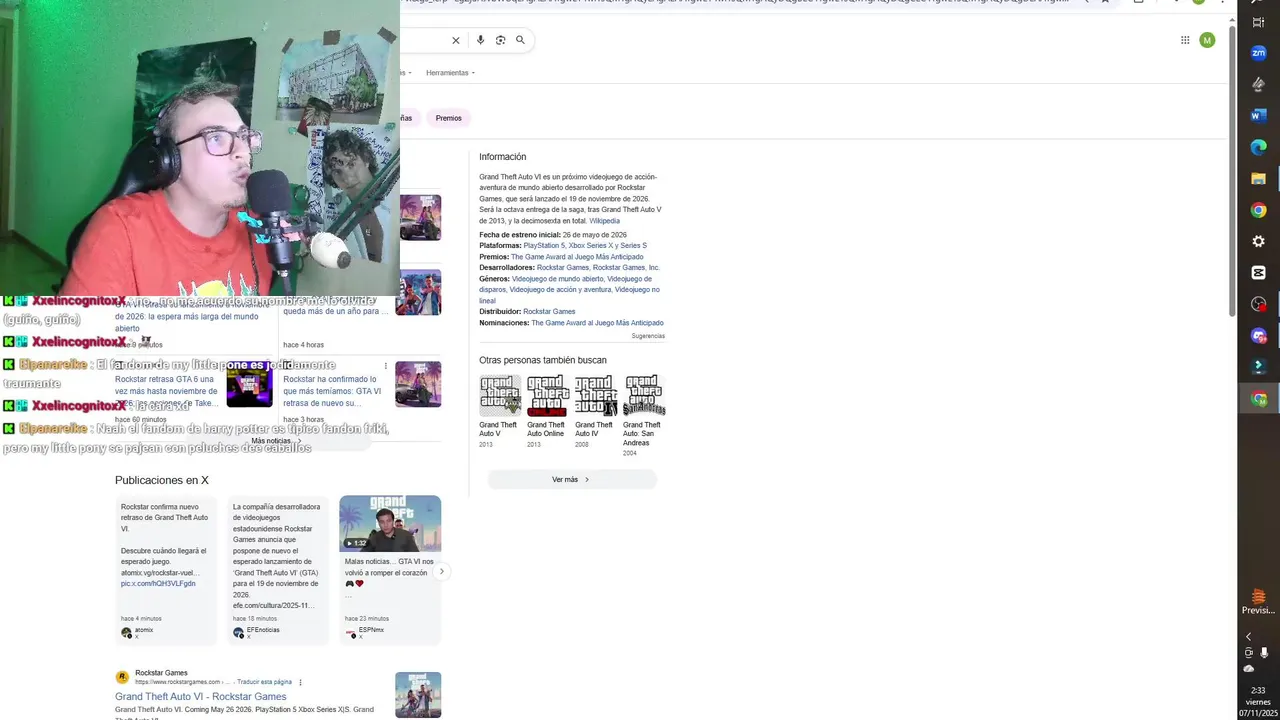Click the Rockstar Games favicon result icon
Viewport: 1280px width, 720px height.
click(x=122, y=678)
